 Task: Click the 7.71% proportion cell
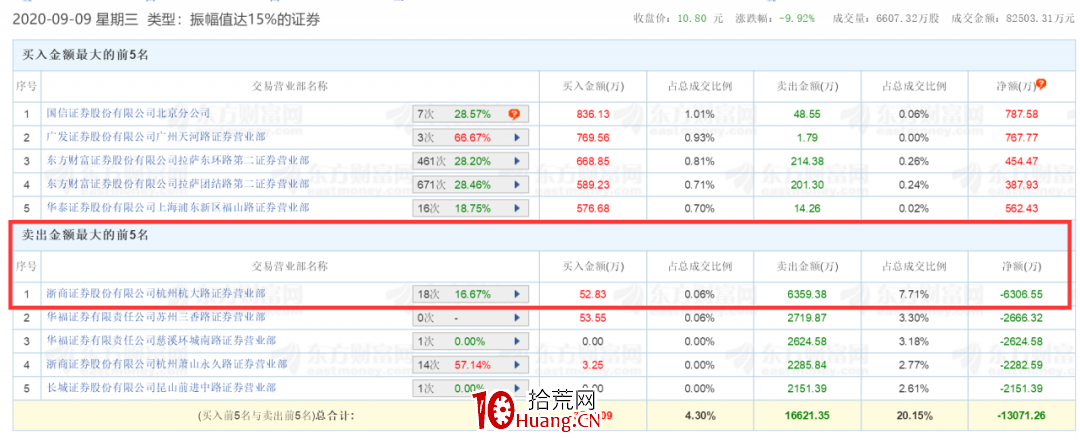click(x=915, y=294)
